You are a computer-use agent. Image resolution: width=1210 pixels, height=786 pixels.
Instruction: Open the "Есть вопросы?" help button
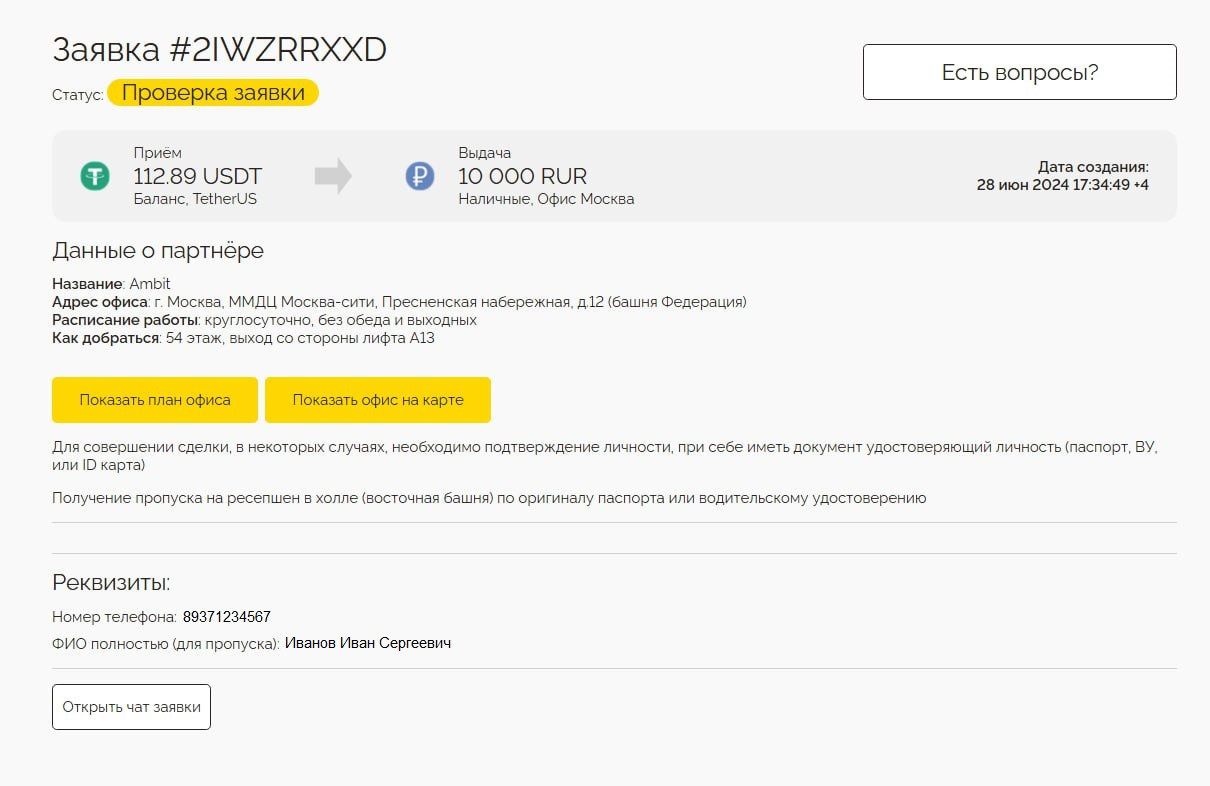click(x=1019, y=72)
